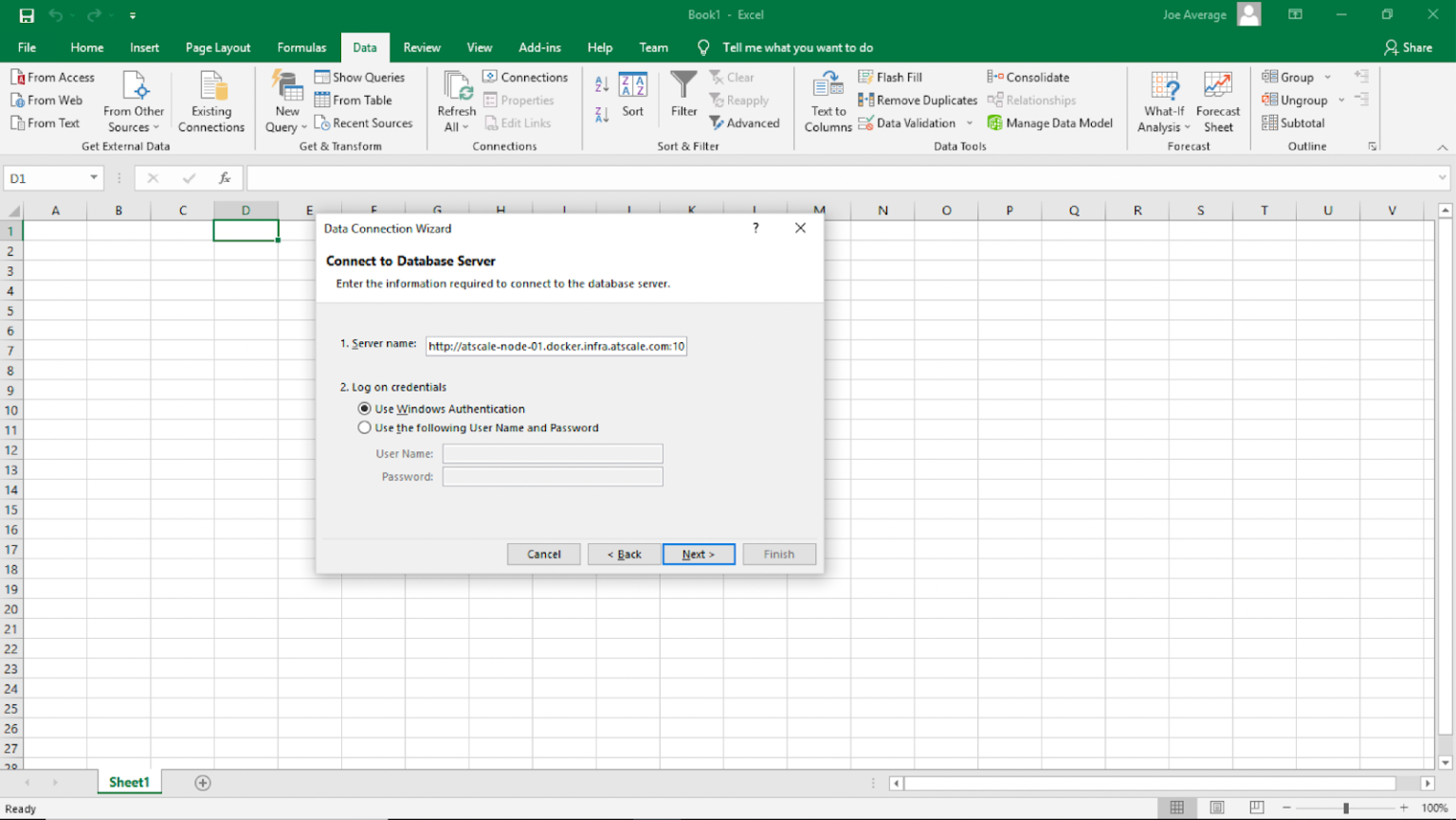Select the Sort A to Z icon
The image size is (1456, 820).
[601, 84]
